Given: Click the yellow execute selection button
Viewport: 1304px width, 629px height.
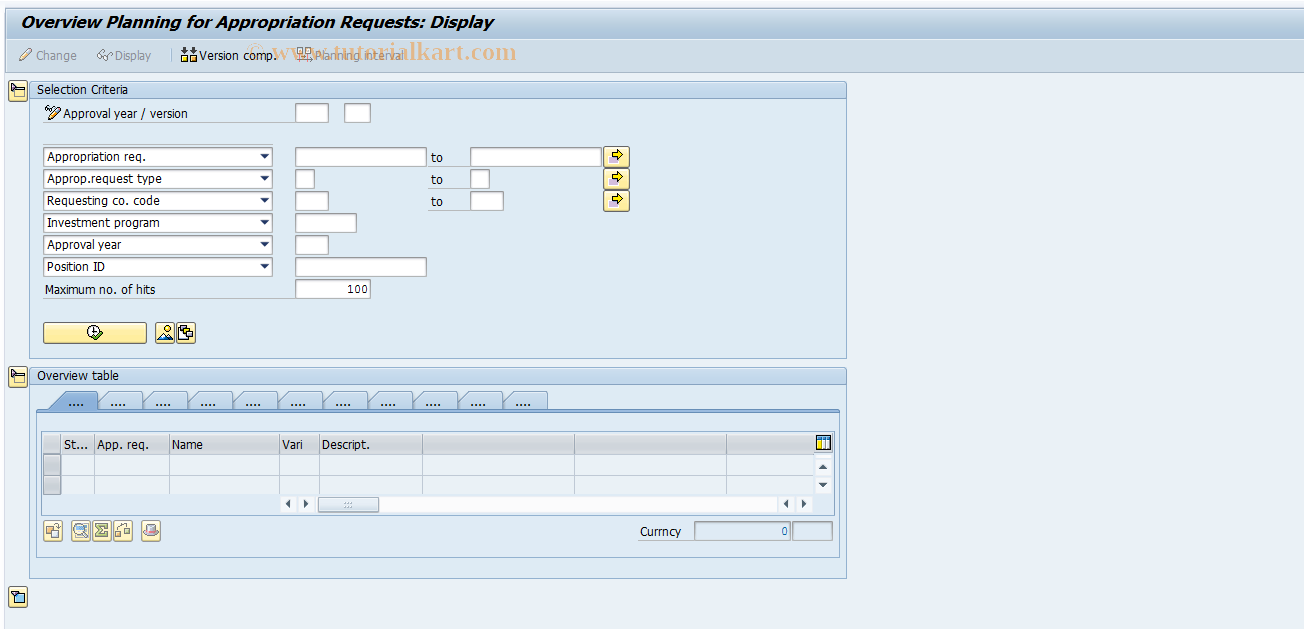Looking at the screenshot, I should tap(95, 333).
